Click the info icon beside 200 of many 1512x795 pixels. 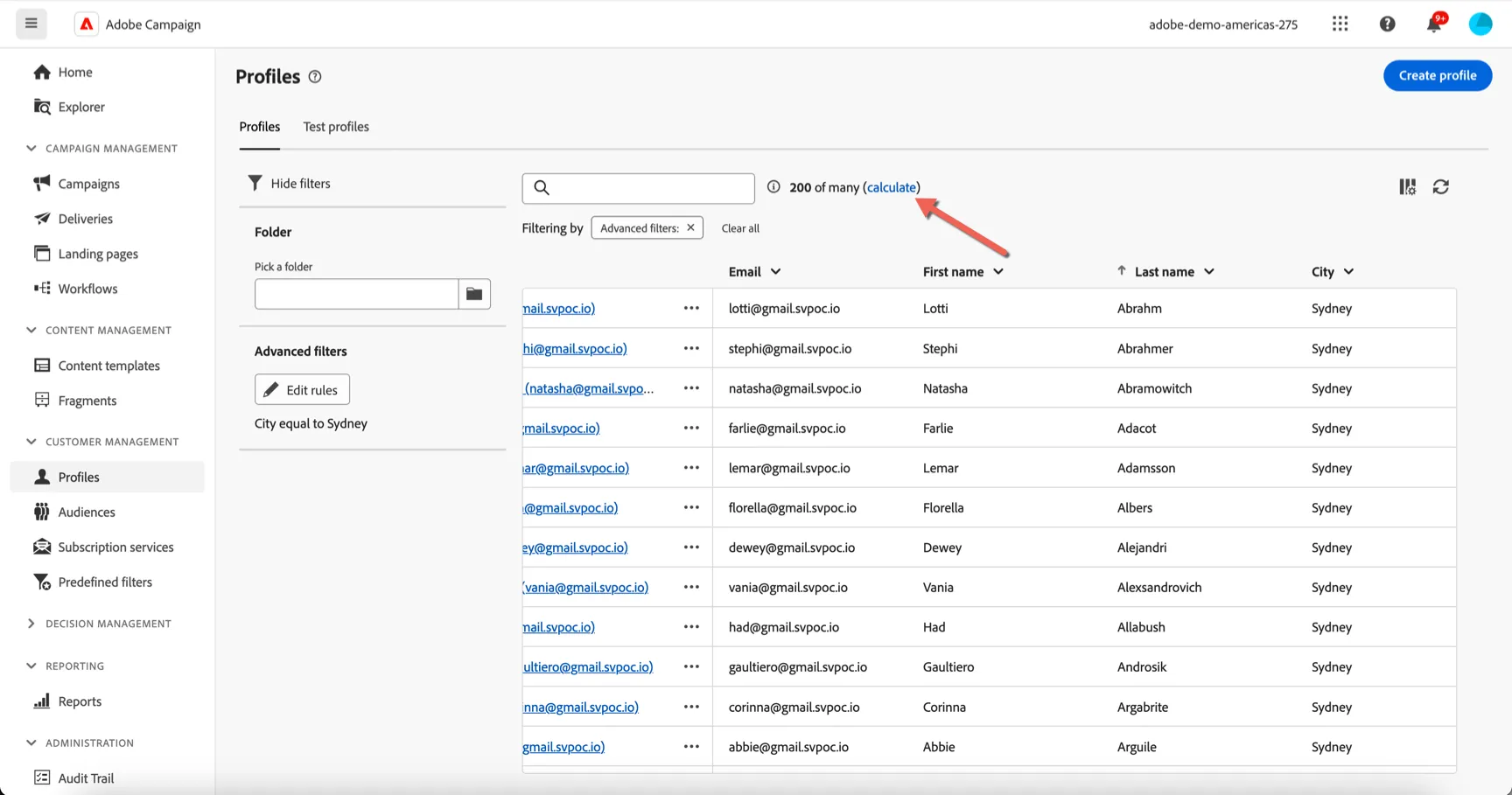(773, 186)
